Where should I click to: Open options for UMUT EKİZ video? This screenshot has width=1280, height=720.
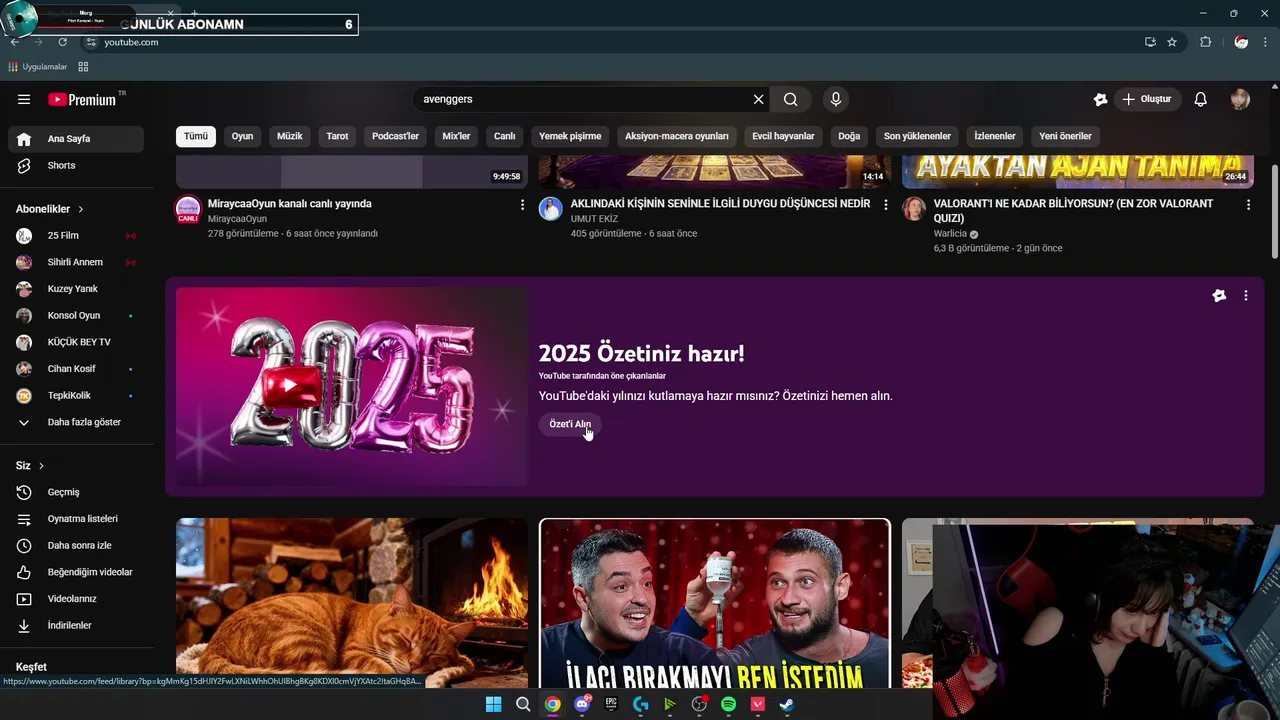(x=885, y=204)
